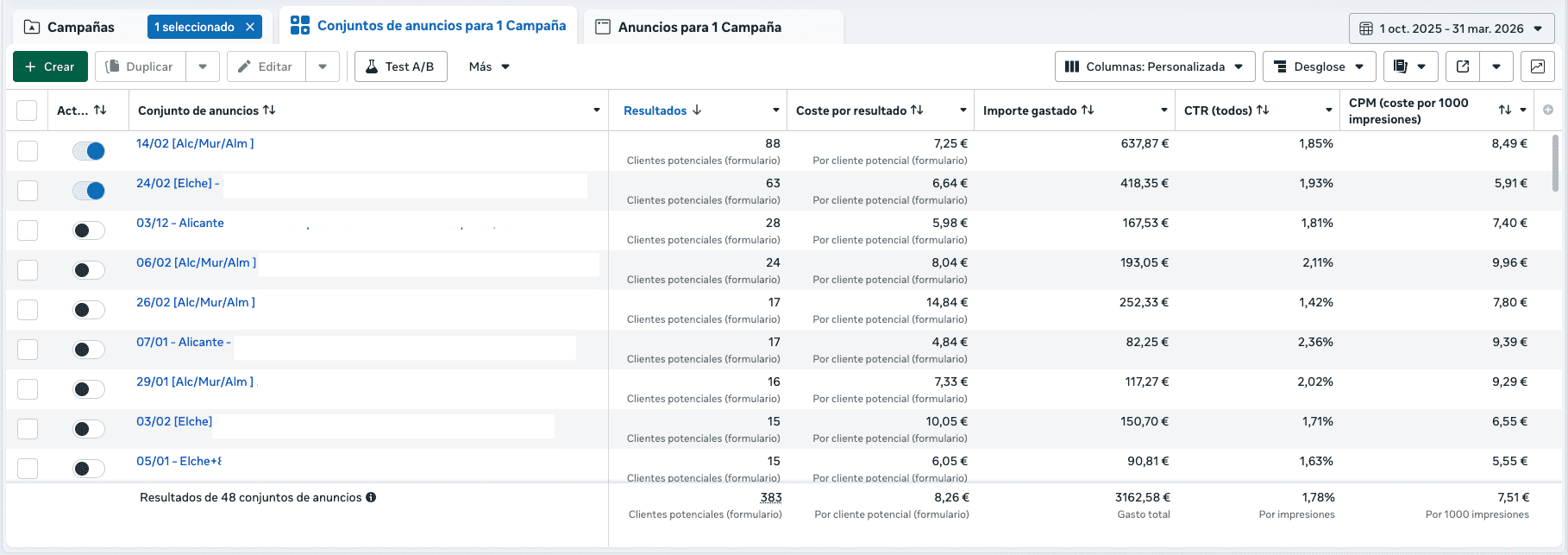
Task: Click the export data icon
Action: [1463, 66]
